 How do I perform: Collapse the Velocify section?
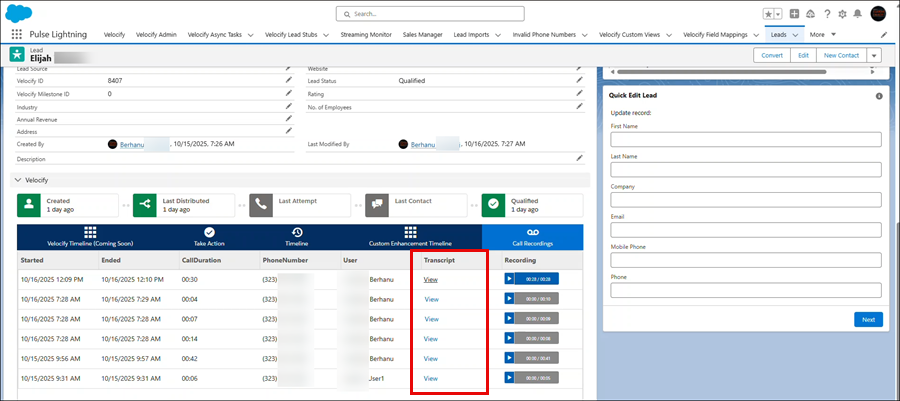point(16,180)
